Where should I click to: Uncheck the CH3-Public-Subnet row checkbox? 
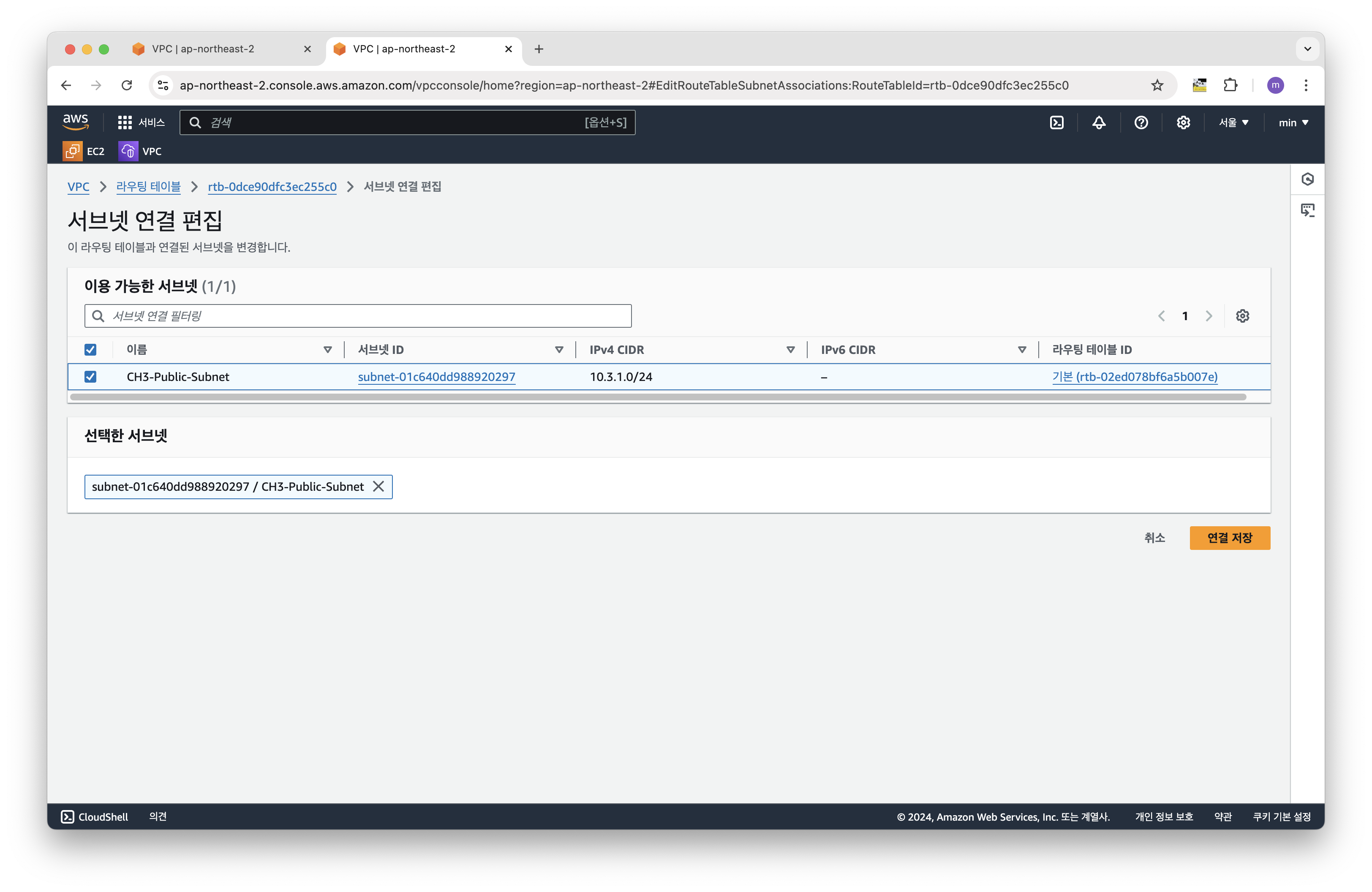click(x=90, y=377)
